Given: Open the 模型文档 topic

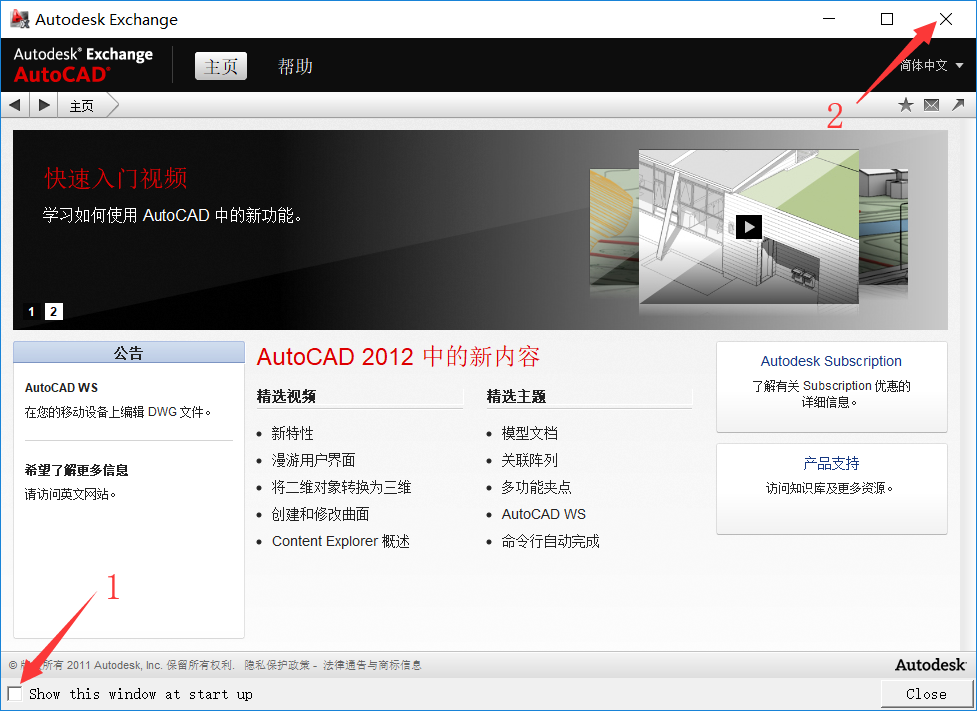Looking at the screenshot, I should pos(529,434).
